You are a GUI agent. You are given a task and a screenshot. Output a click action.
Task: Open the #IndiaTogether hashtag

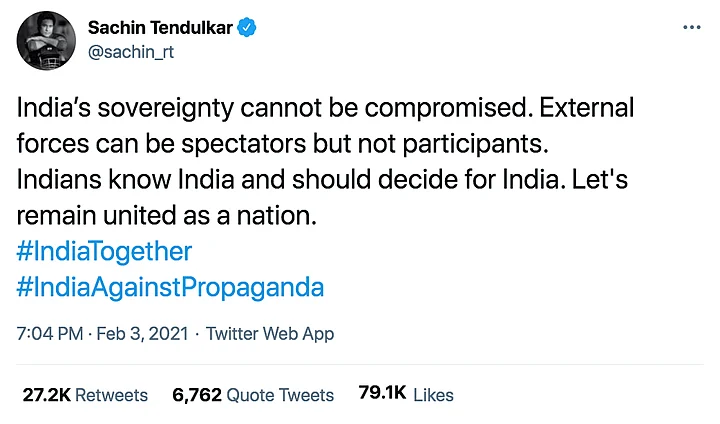coord(106,250)
